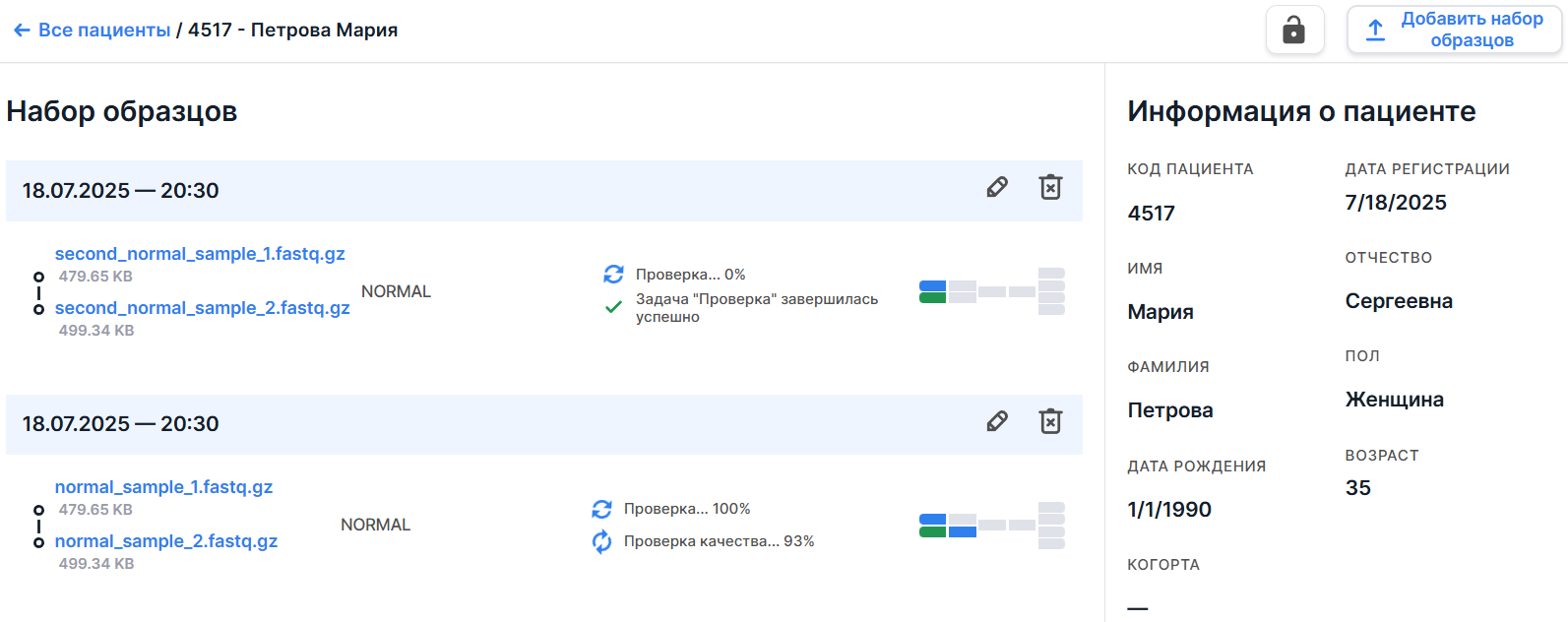Edit the second sample set
This screenshot has height=622, width=1568.
(997, 422)
